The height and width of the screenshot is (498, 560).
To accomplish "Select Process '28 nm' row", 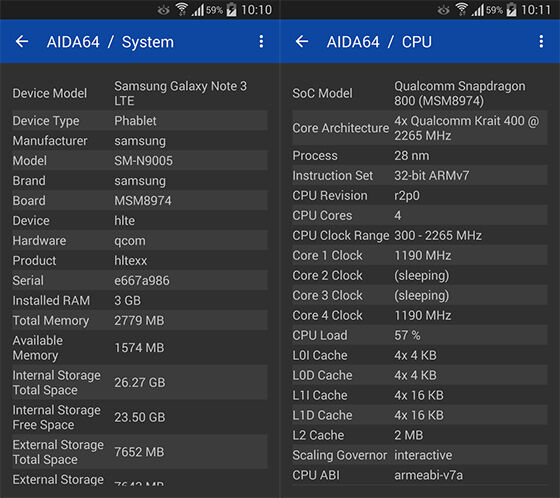I will [420, 155].
